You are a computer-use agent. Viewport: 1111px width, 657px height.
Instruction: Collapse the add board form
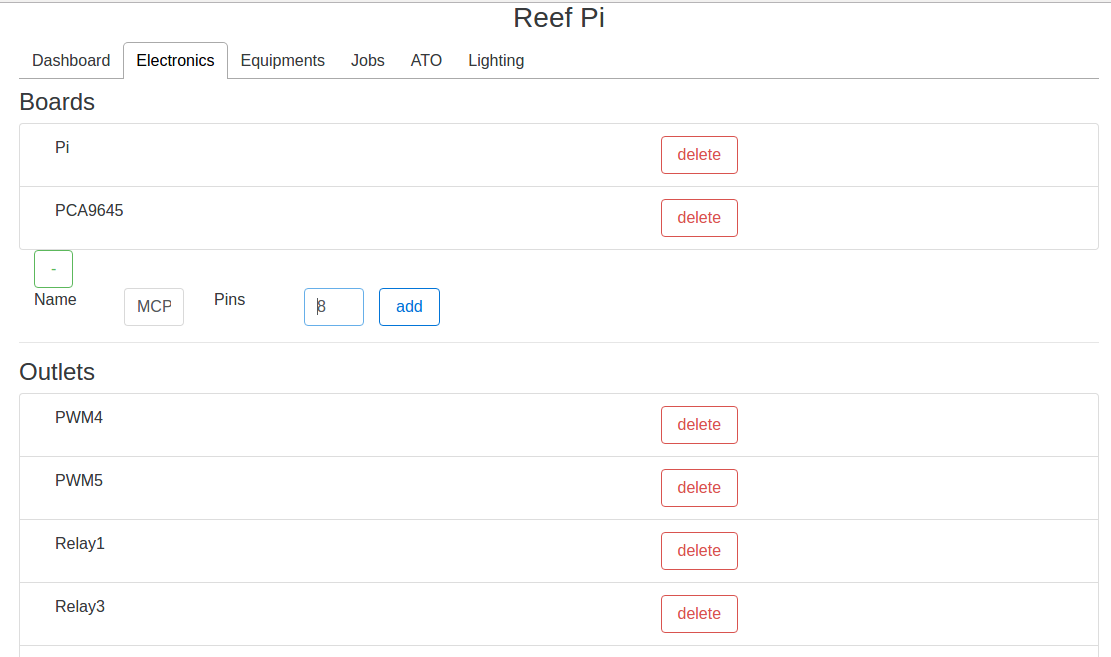click(53, 269)
